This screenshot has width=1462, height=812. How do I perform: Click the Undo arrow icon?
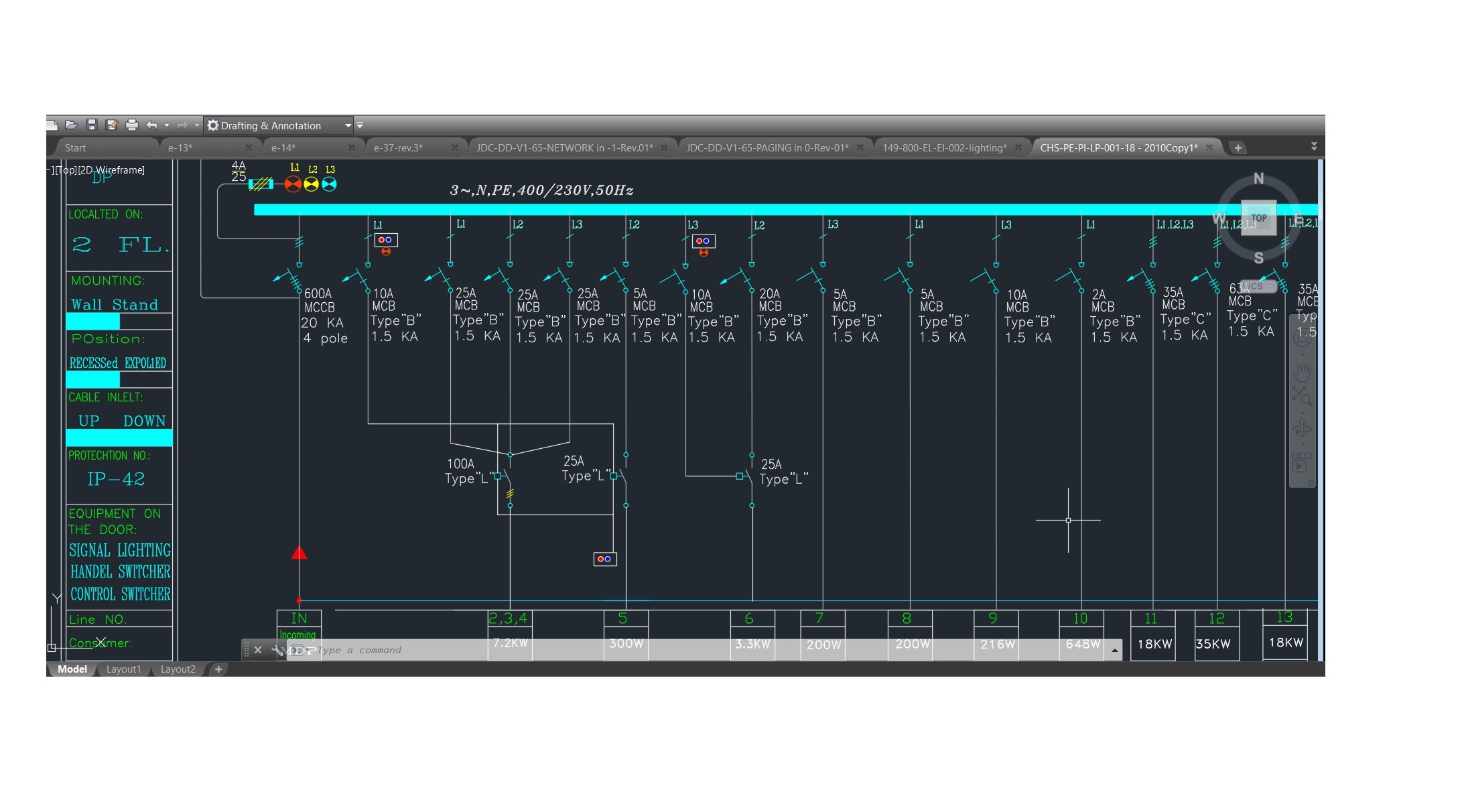pyautogui.click(x=152, y=125)
